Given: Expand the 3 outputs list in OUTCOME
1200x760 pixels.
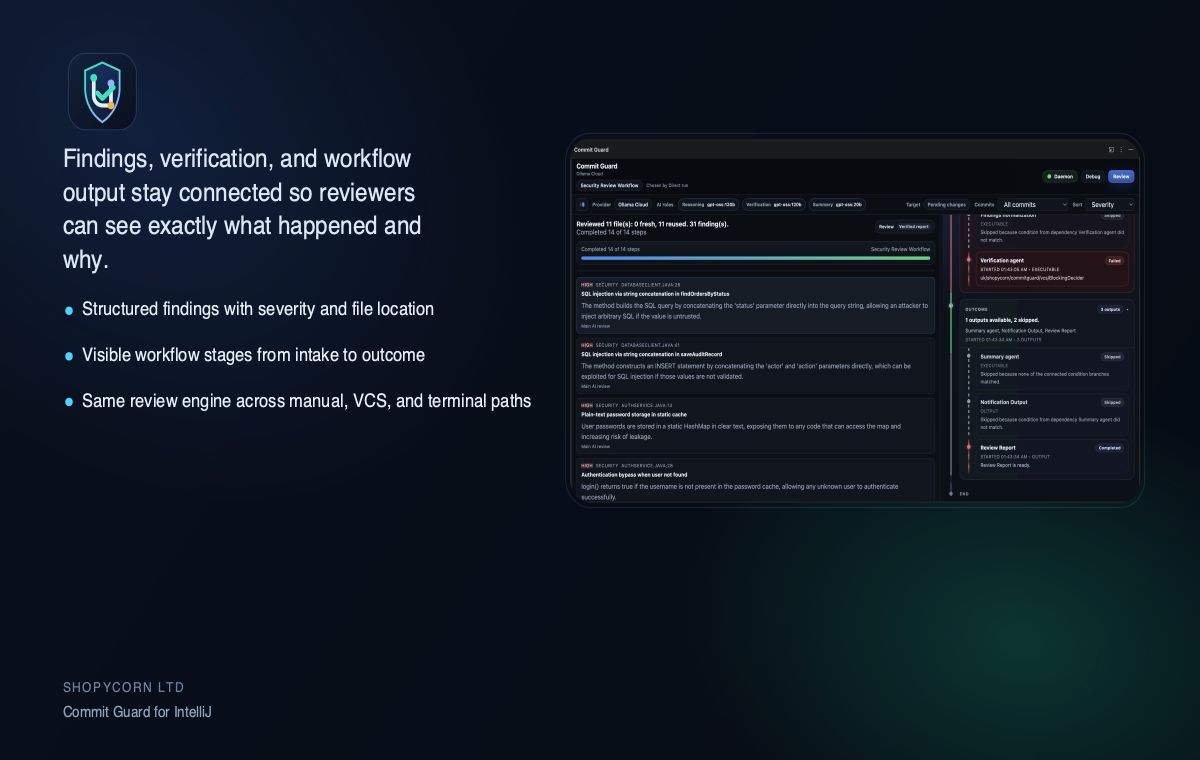Looking at the screenshot, I should [x=1110, y=309].
